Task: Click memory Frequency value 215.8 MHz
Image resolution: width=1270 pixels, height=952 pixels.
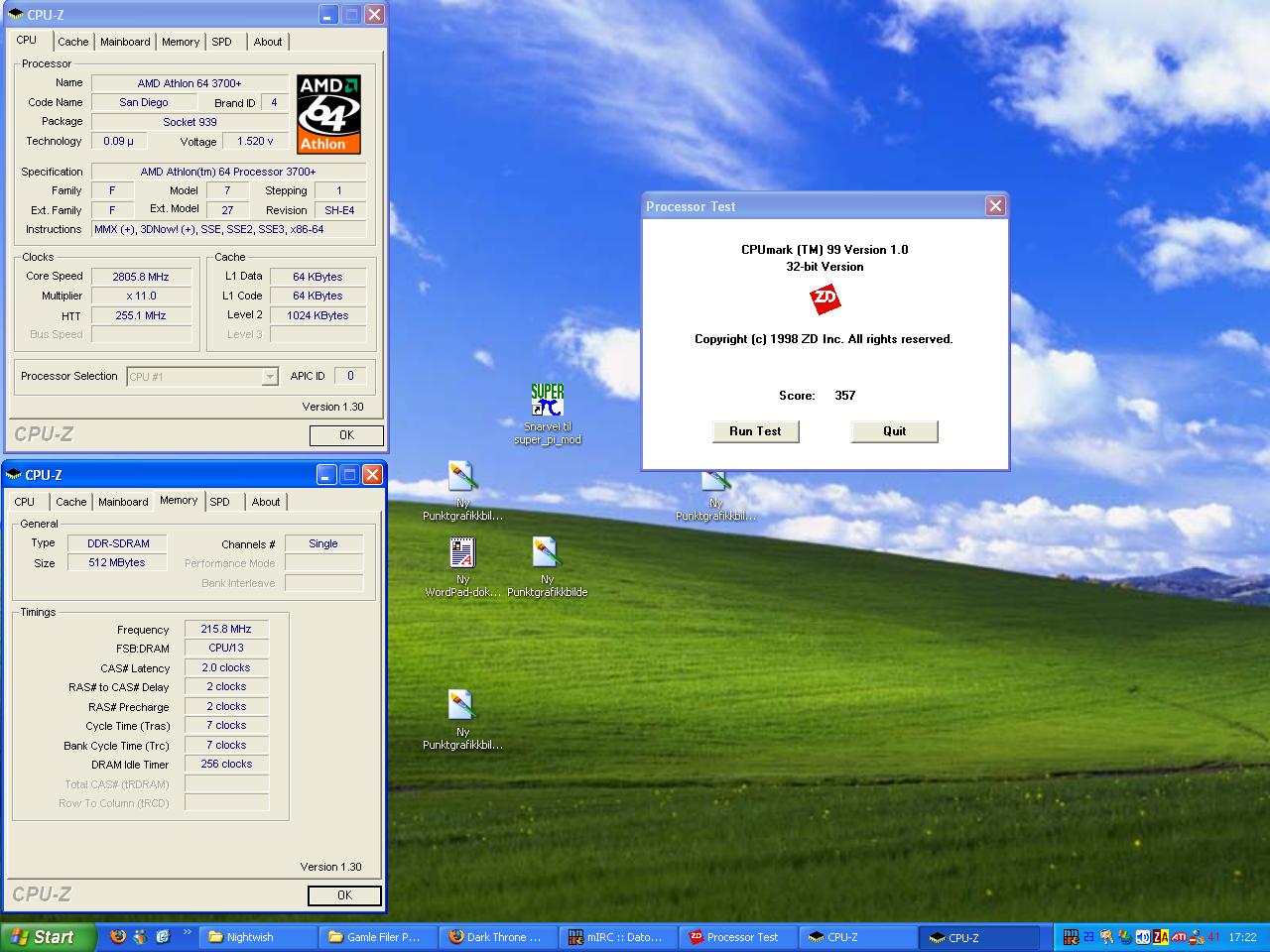Action: click(x=226, y=629)
